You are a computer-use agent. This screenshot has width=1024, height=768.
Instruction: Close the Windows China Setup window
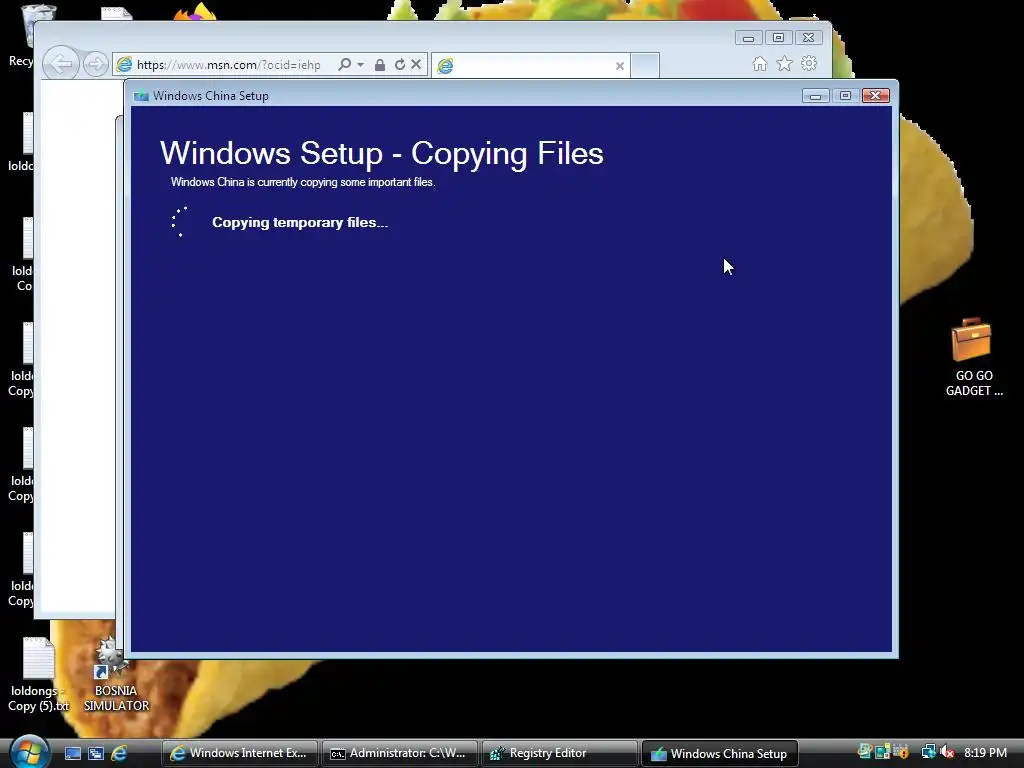(876, 96)
